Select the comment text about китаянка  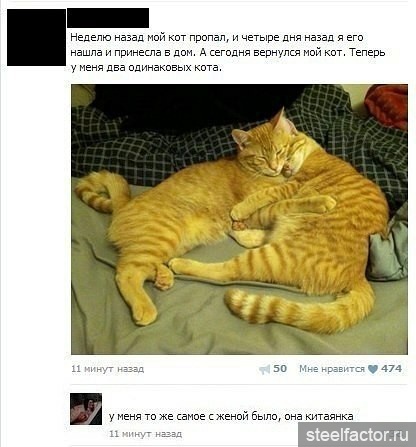(x=231, y=416)
